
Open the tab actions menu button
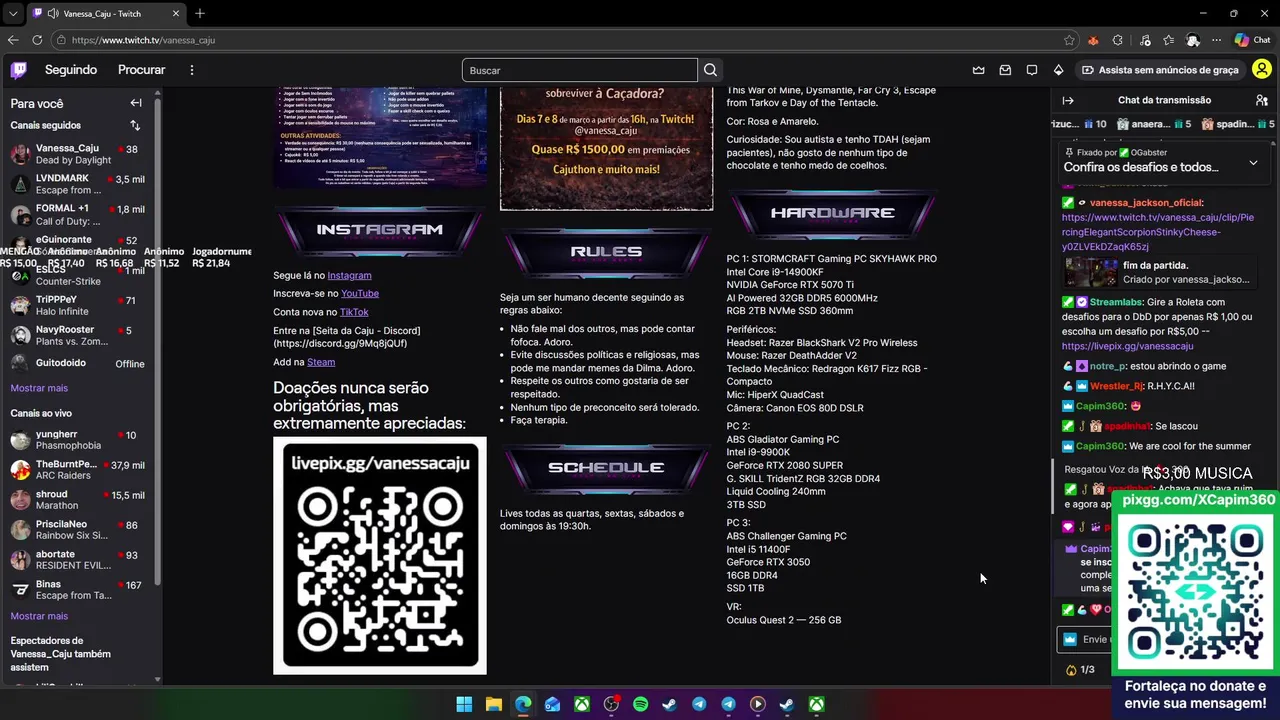click(x=13, y=13)
